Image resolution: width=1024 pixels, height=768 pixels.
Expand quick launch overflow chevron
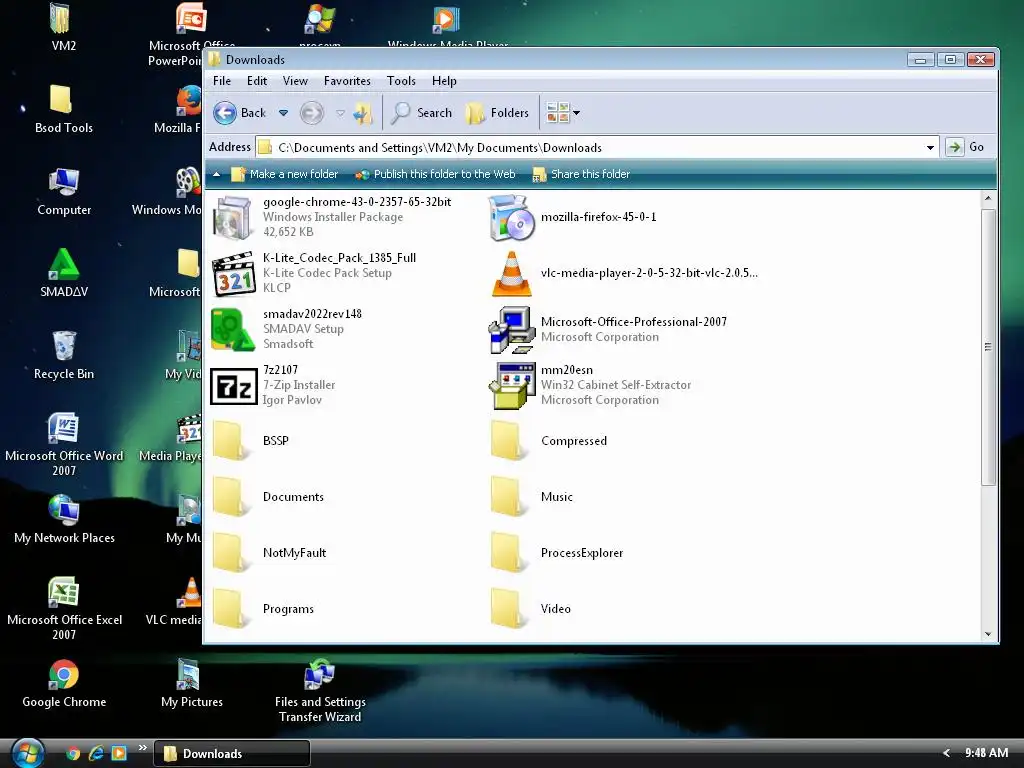click(142, 748)
